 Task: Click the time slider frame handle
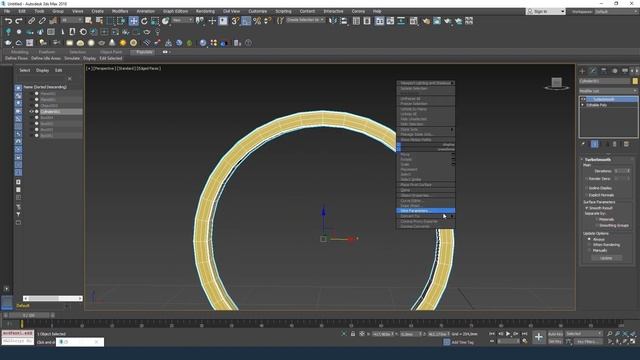(x=29, y=316)
